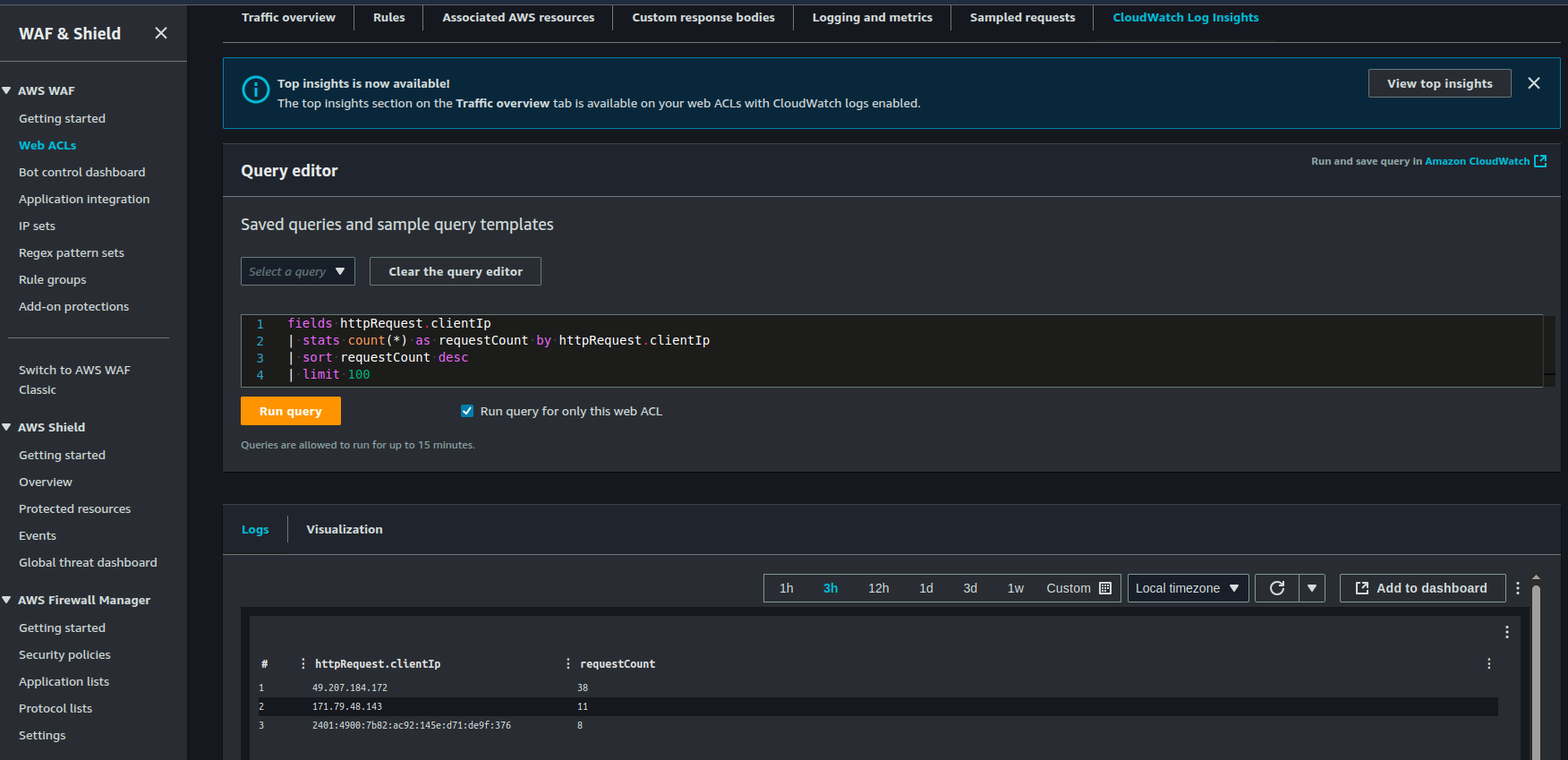Toggle Run query for only this web ACL
This screenshot has width=1568, height=760.
click(x=467, y=411)
